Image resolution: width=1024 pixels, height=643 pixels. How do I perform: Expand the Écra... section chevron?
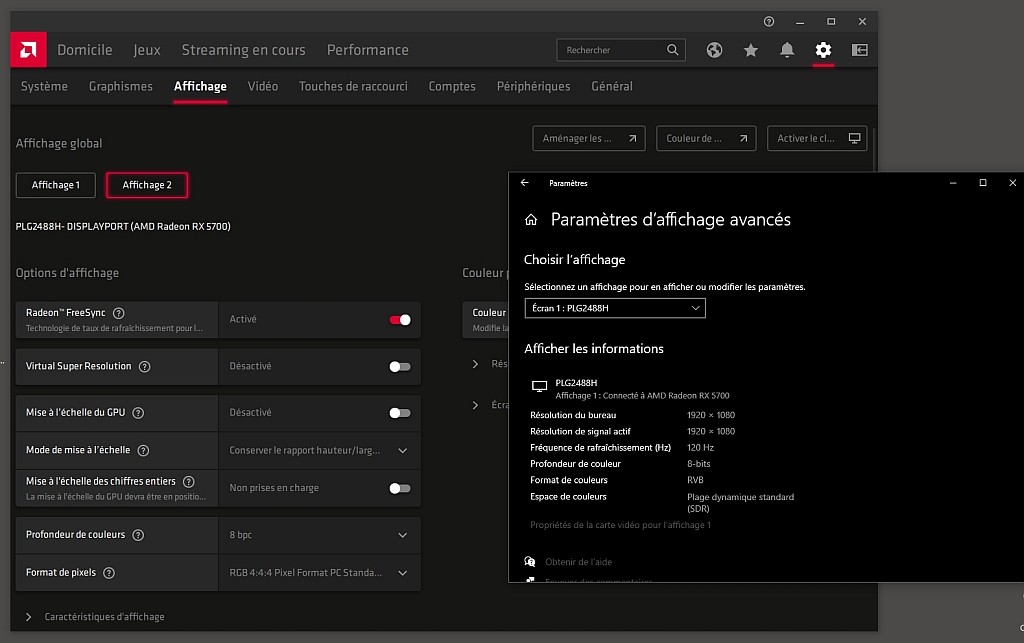point(475,405)
